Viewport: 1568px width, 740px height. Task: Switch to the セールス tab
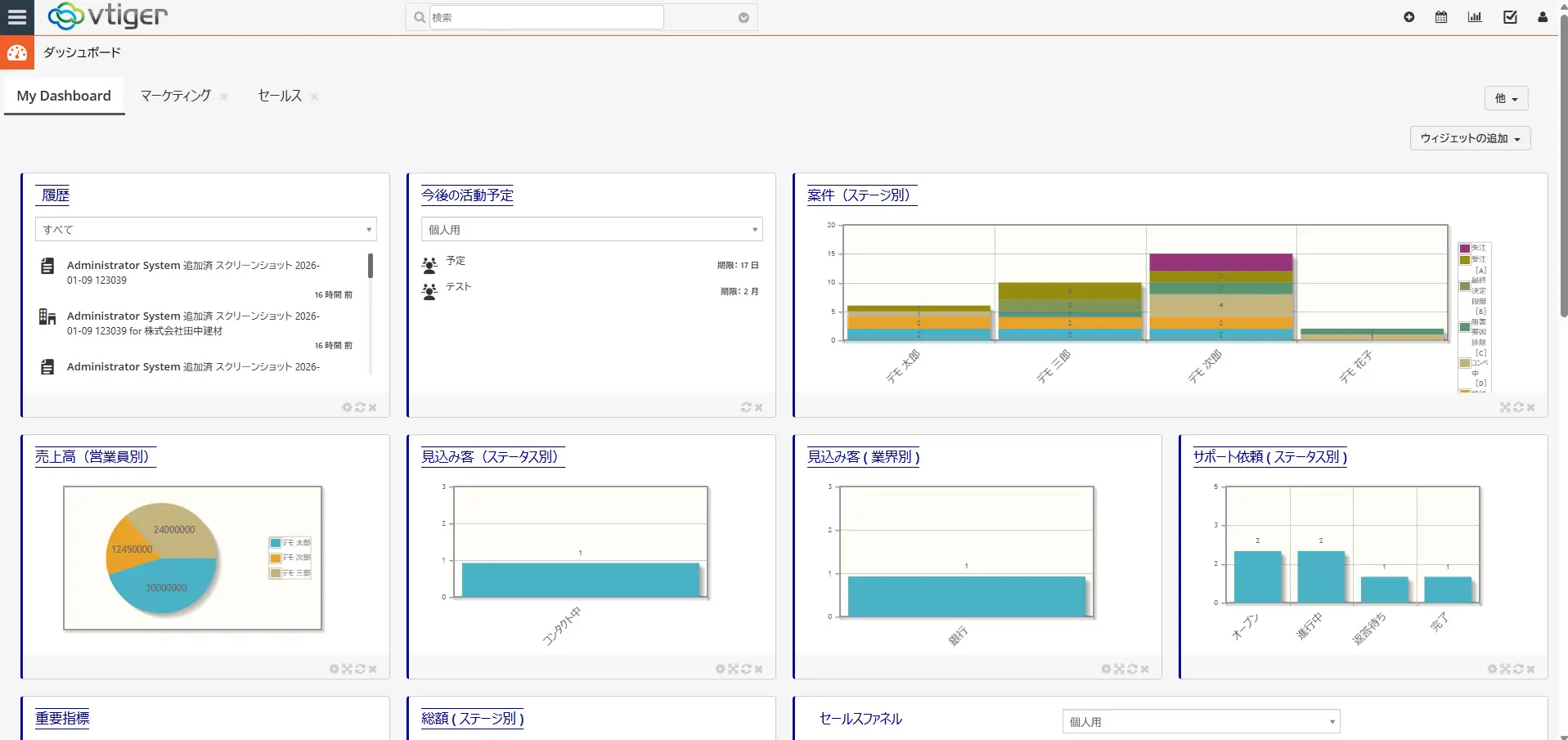280,96
